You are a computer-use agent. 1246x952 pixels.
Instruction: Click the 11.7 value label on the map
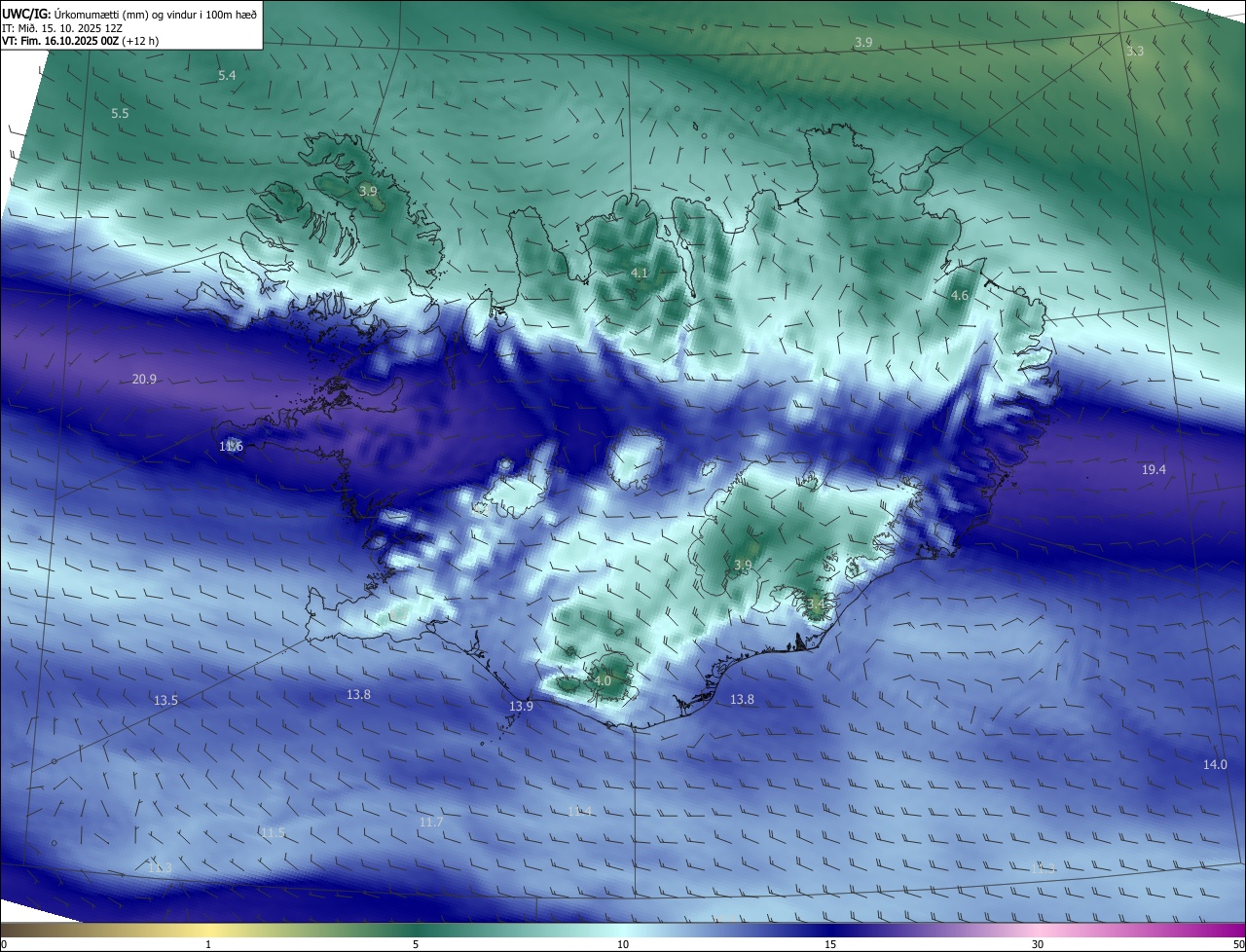[x=431, y=823]
